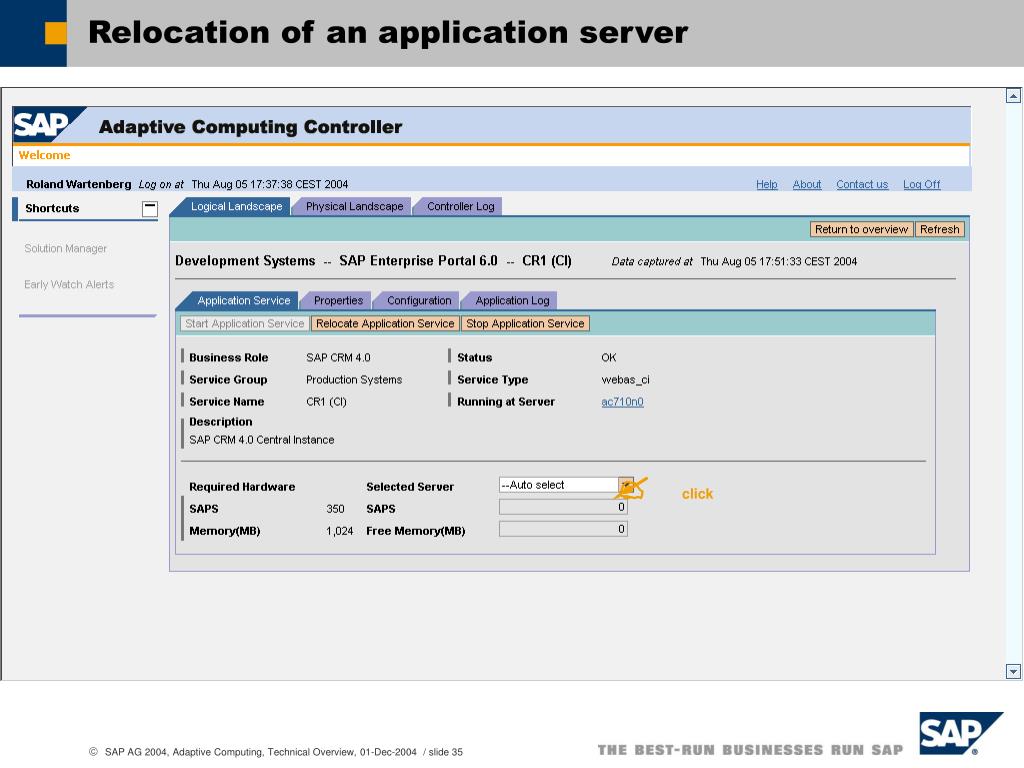Open the Selected Server dropdown arrow
Image resolution: width=1024 pixels, height=768 pixels.
click(626, 485)
